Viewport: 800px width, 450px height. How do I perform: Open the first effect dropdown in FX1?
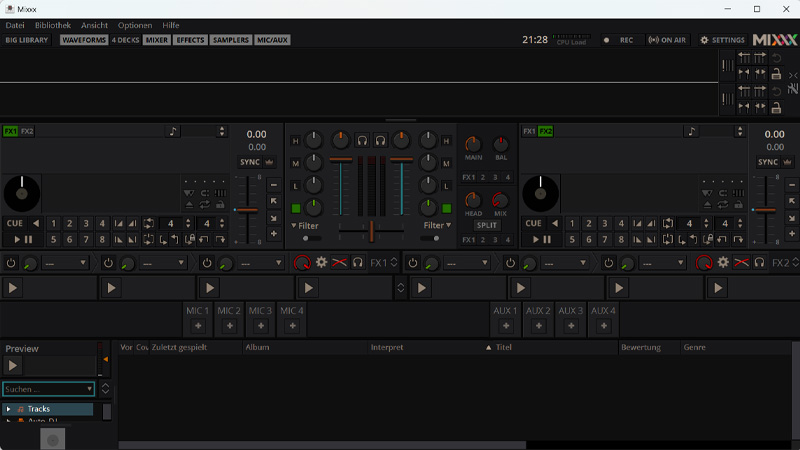[x=65, y=263]
